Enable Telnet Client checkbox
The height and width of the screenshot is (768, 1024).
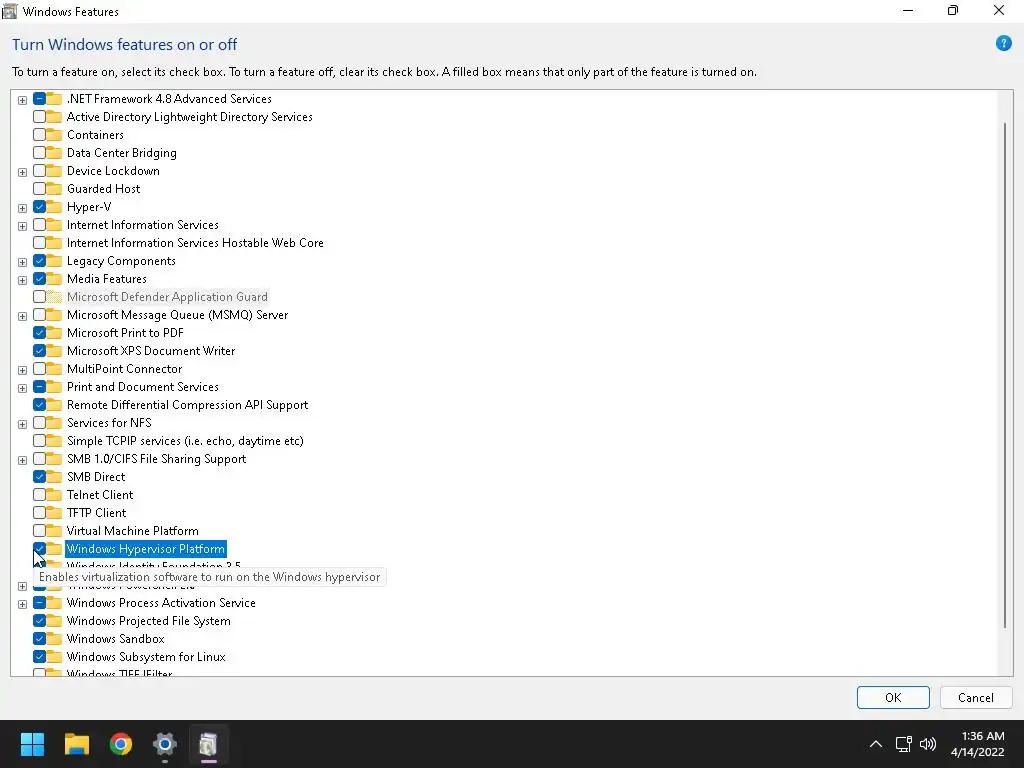39,495
